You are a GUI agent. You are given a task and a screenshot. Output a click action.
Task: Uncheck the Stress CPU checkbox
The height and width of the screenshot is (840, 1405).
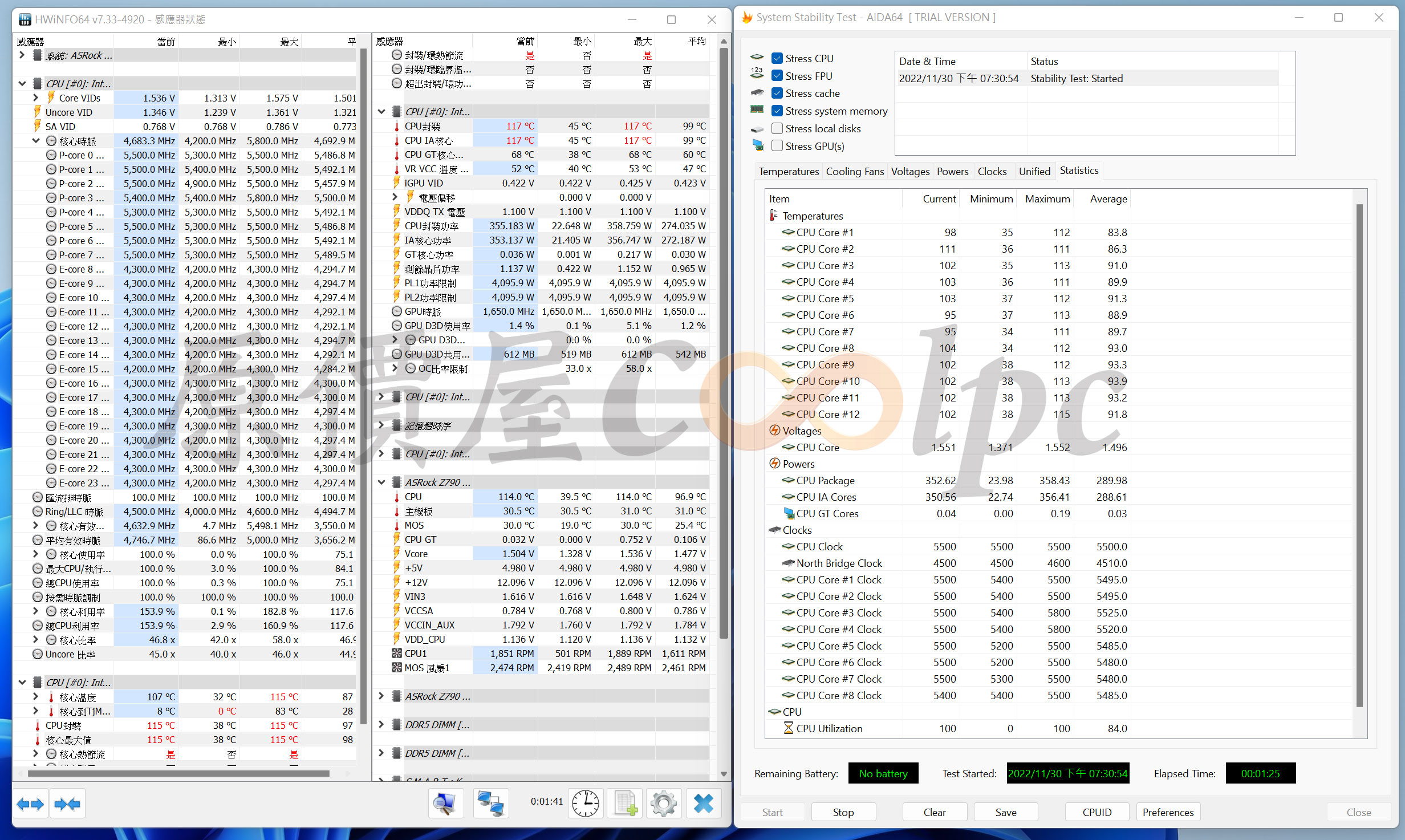coord(777,58)
